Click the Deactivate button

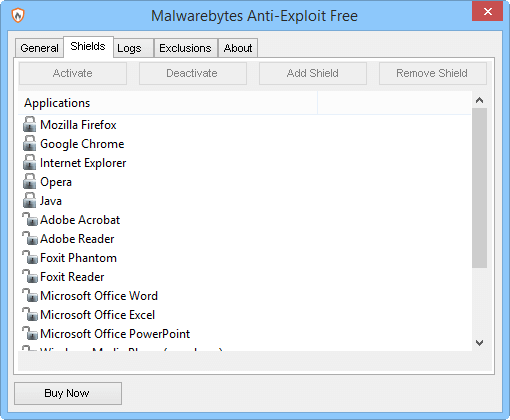(193, 73)
